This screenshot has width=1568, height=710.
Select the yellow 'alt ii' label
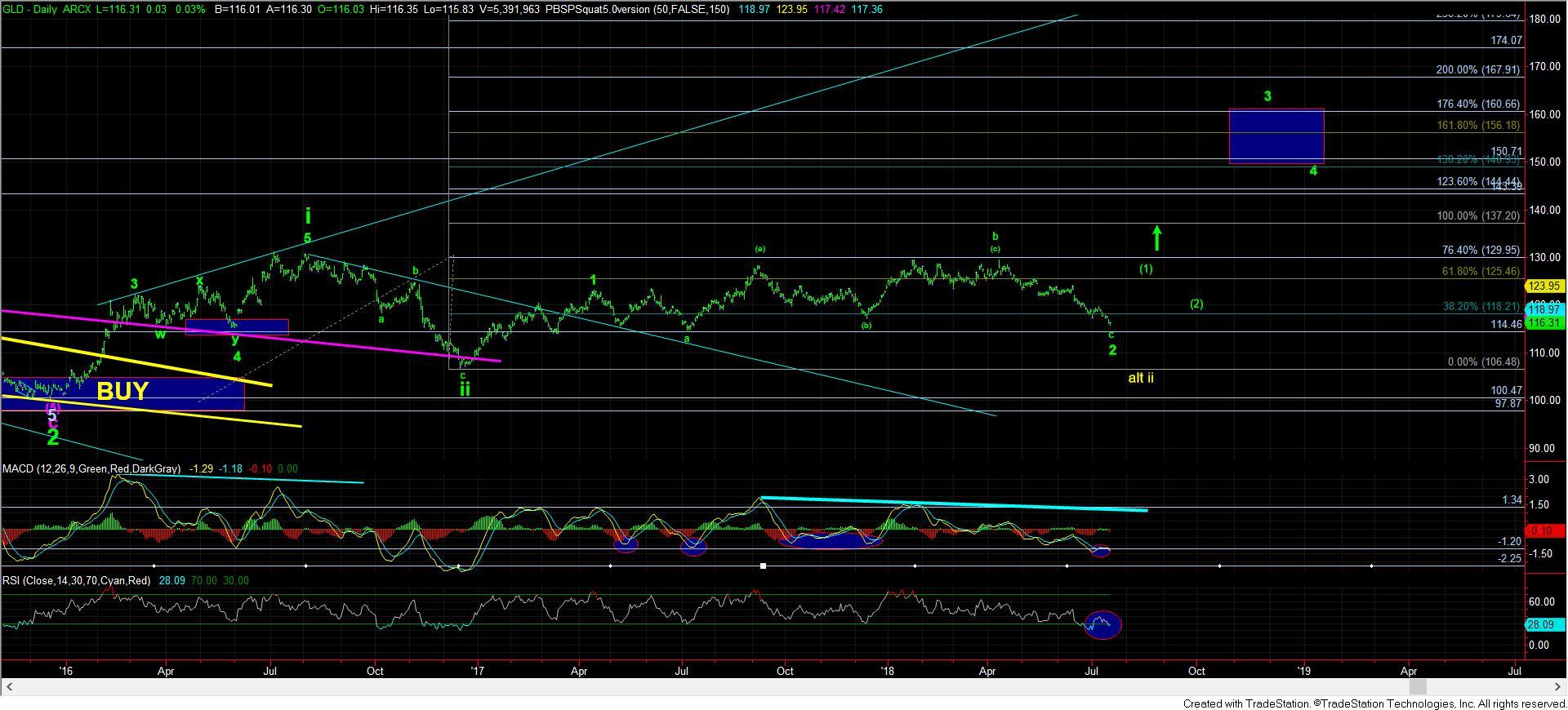point(1141,378)
